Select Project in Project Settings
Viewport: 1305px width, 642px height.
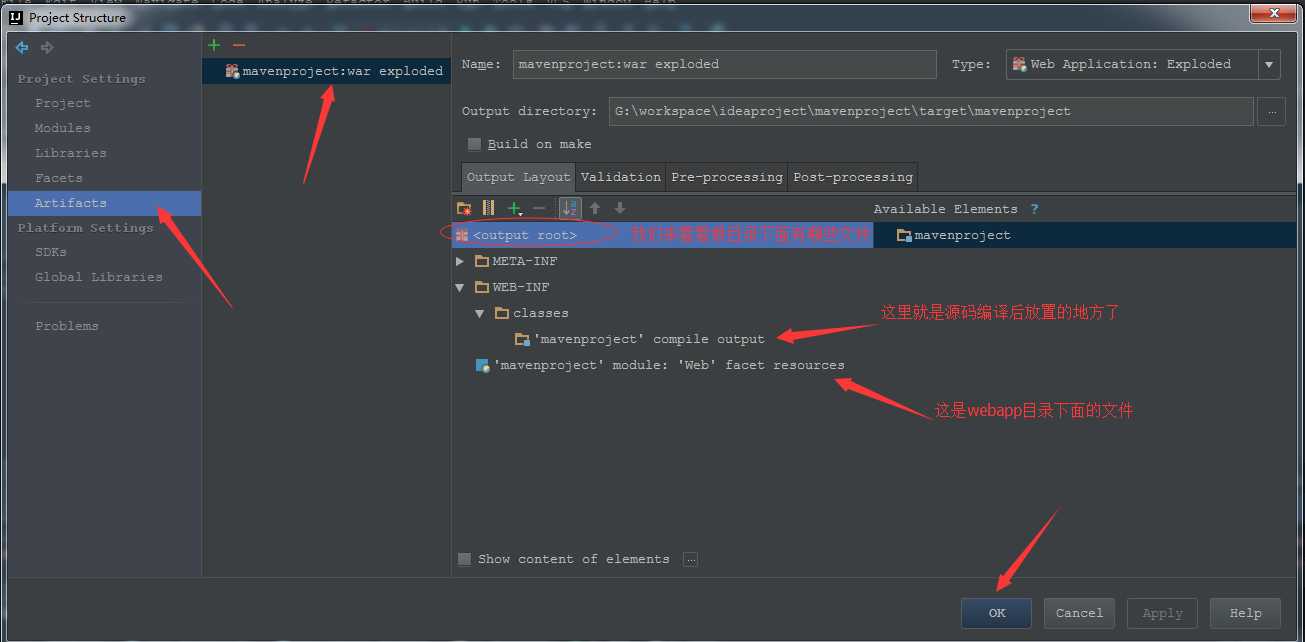click(x=63, y=103)
